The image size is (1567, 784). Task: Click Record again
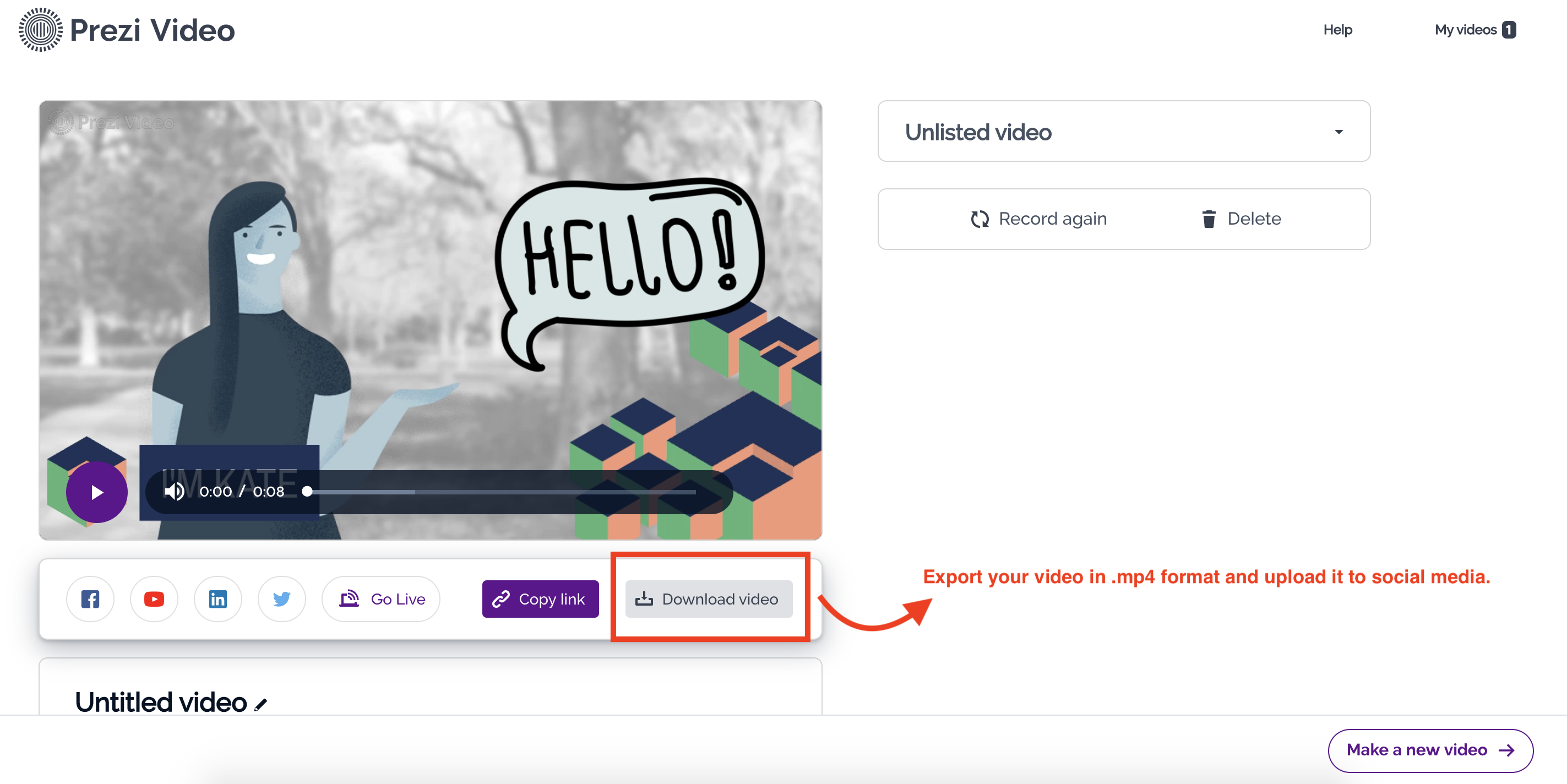click(x=1038, y=219)
